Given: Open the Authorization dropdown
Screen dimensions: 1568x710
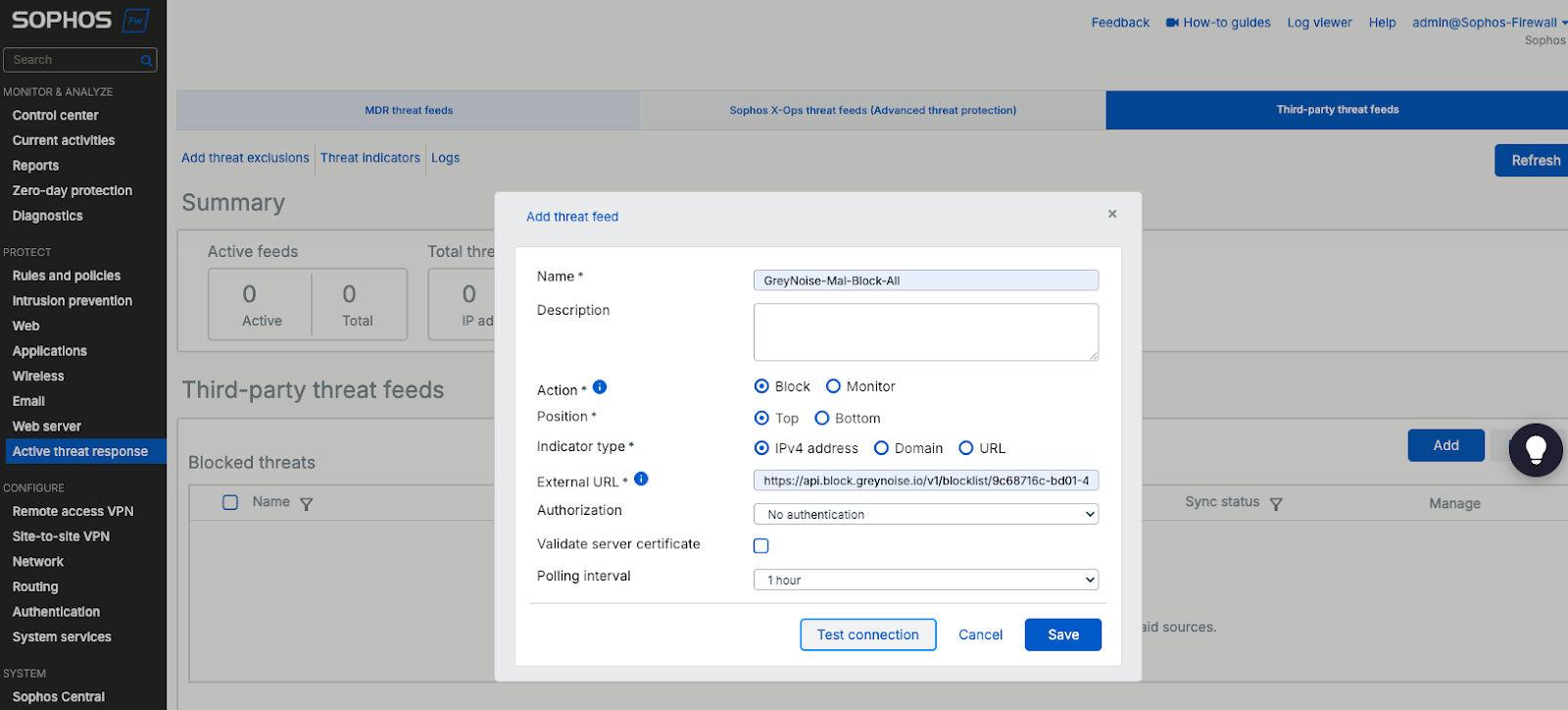Looking at the screenshot, I should pos(926,514).
